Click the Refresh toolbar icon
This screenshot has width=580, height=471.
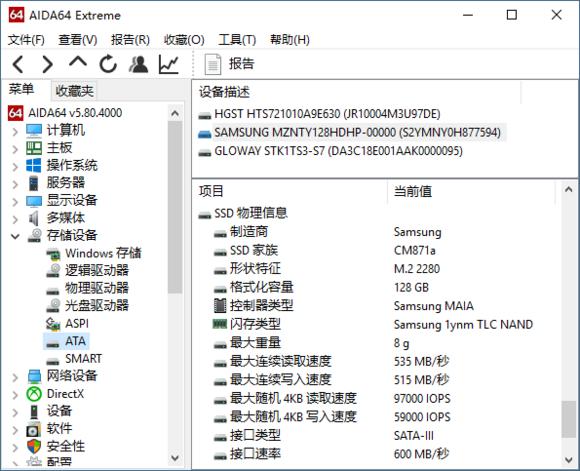108,64
